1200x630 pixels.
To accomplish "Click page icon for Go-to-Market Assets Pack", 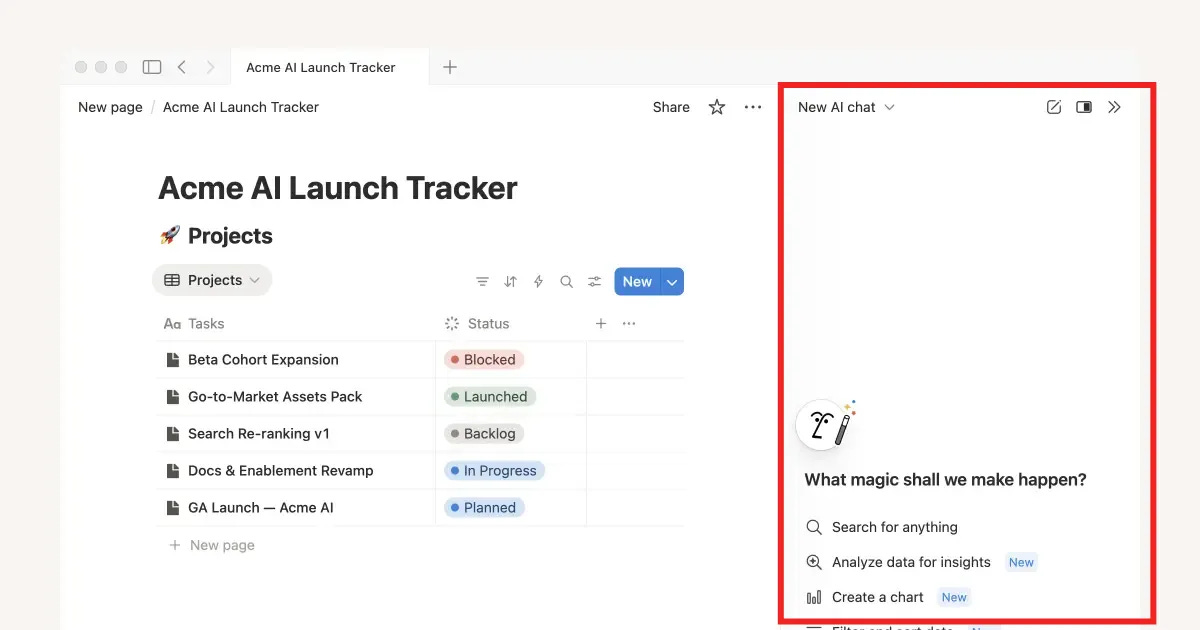I will tap(173, 397).
